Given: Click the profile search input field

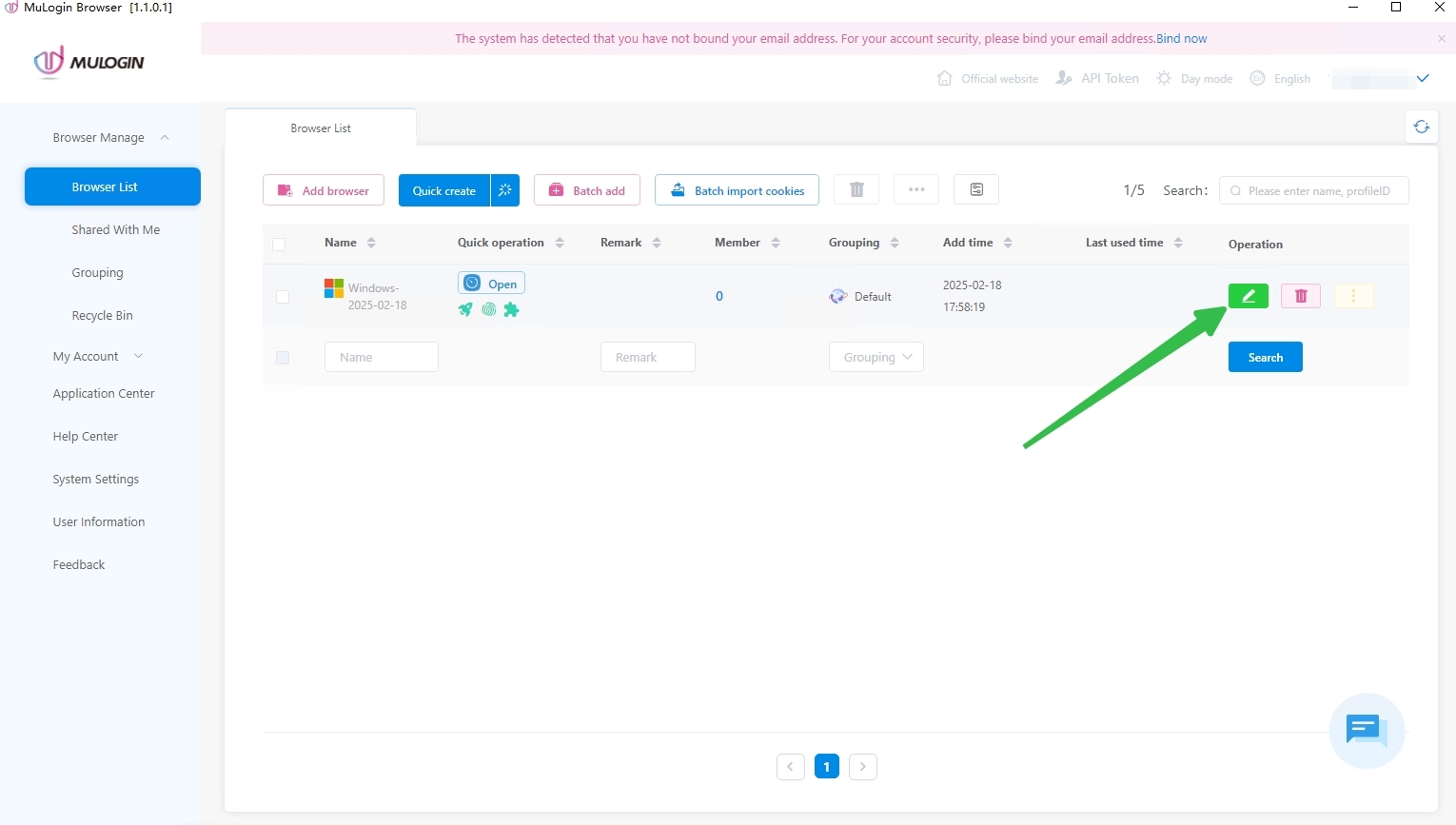Looking at the screenshot, I should pos(1318,190).
